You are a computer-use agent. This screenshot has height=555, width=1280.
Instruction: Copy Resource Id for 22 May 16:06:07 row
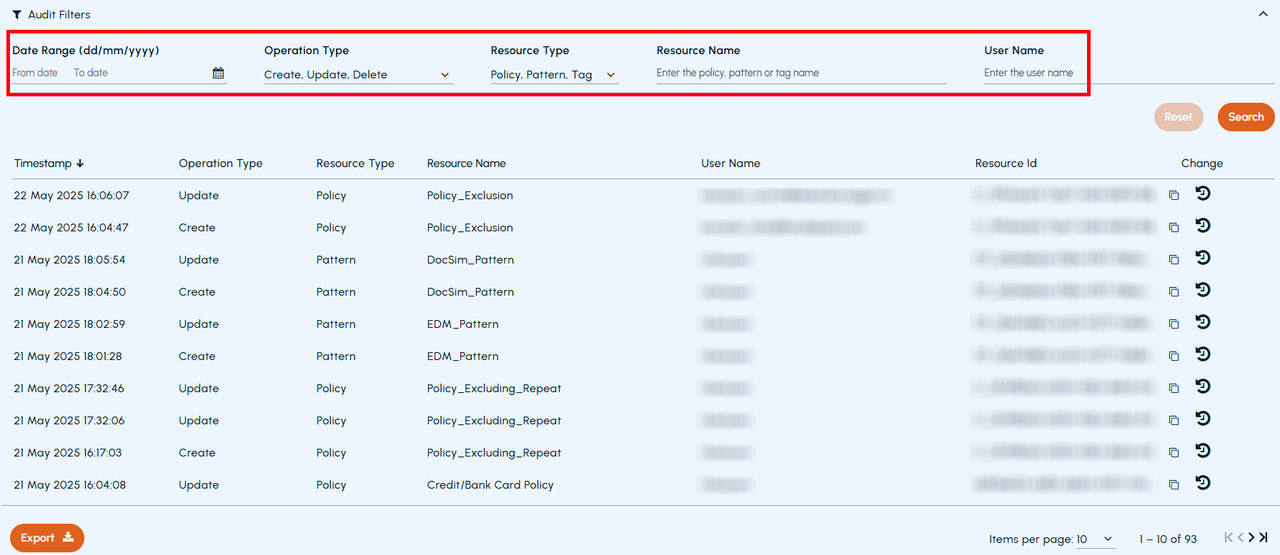coord(1174,196)
